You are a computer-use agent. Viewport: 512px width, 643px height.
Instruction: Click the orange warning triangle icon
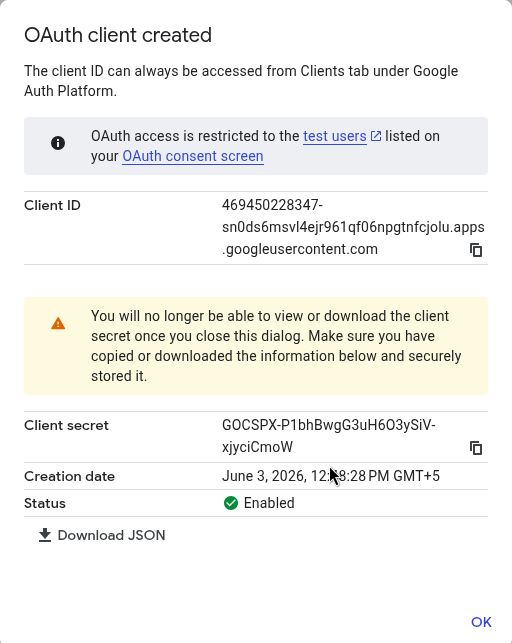click(x=58, y=324)
